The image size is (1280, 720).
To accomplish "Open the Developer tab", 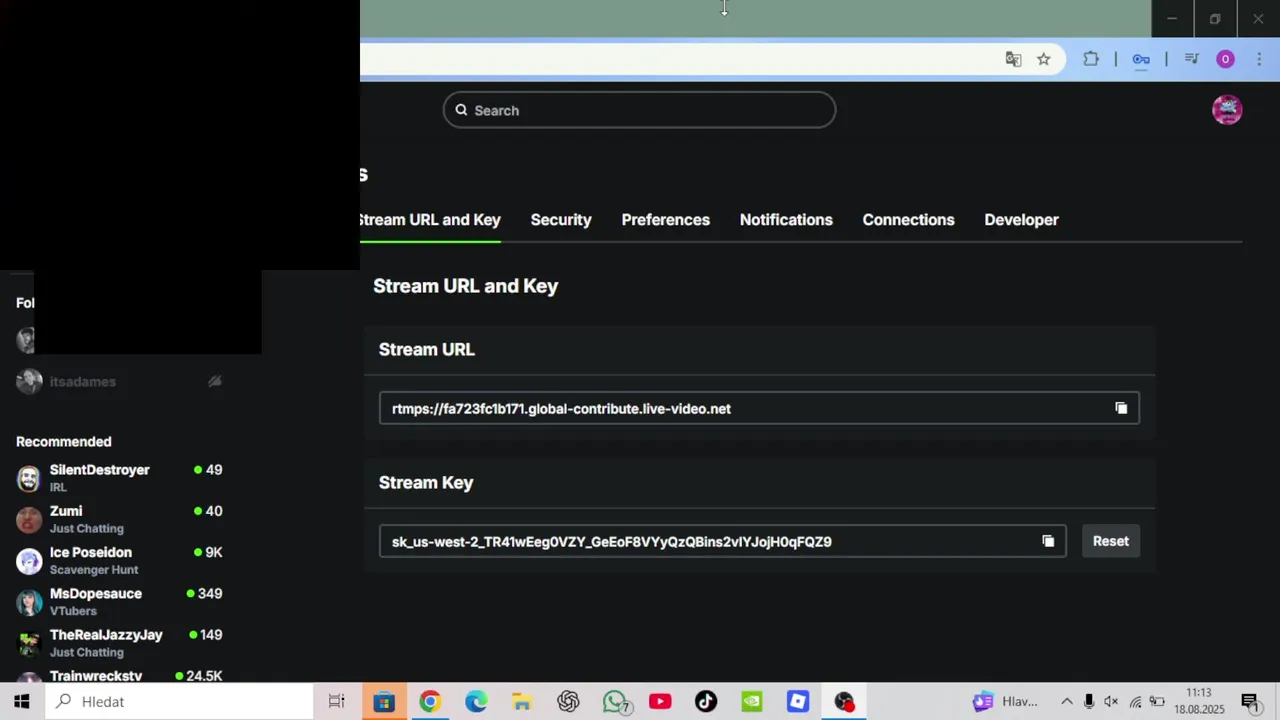I will pyautogui.click(x=1021, y=220).
